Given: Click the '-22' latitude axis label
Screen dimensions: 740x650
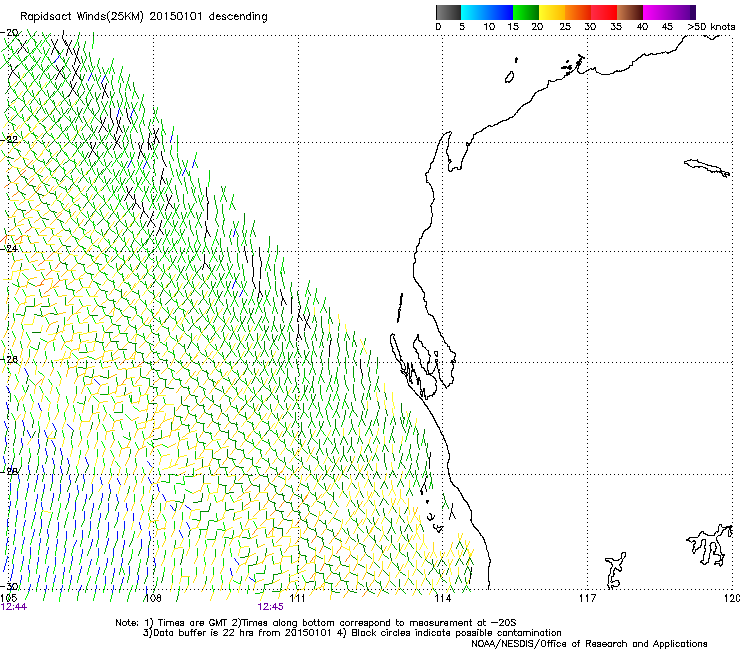Looking at the screenshot, I should tap(10, 139).
